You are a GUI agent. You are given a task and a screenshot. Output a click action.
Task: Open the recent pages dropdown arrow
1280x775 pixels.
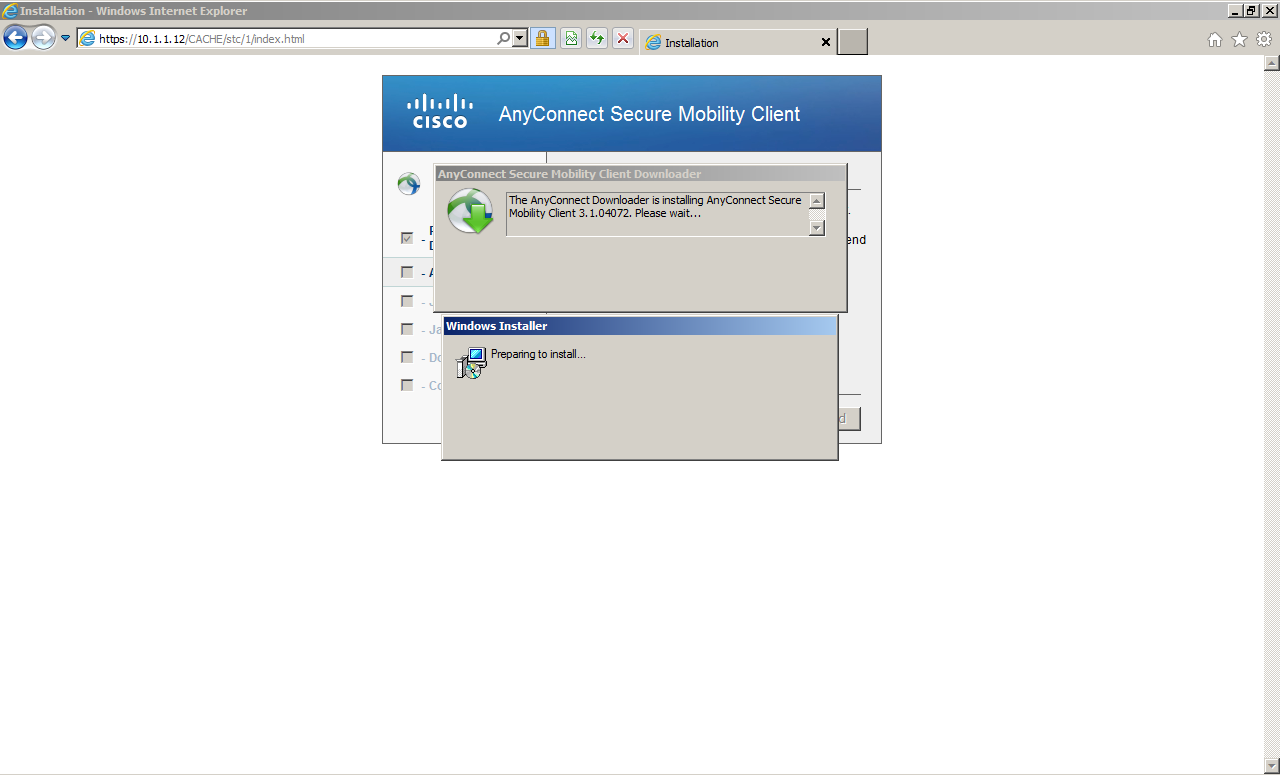pos(65,39)
